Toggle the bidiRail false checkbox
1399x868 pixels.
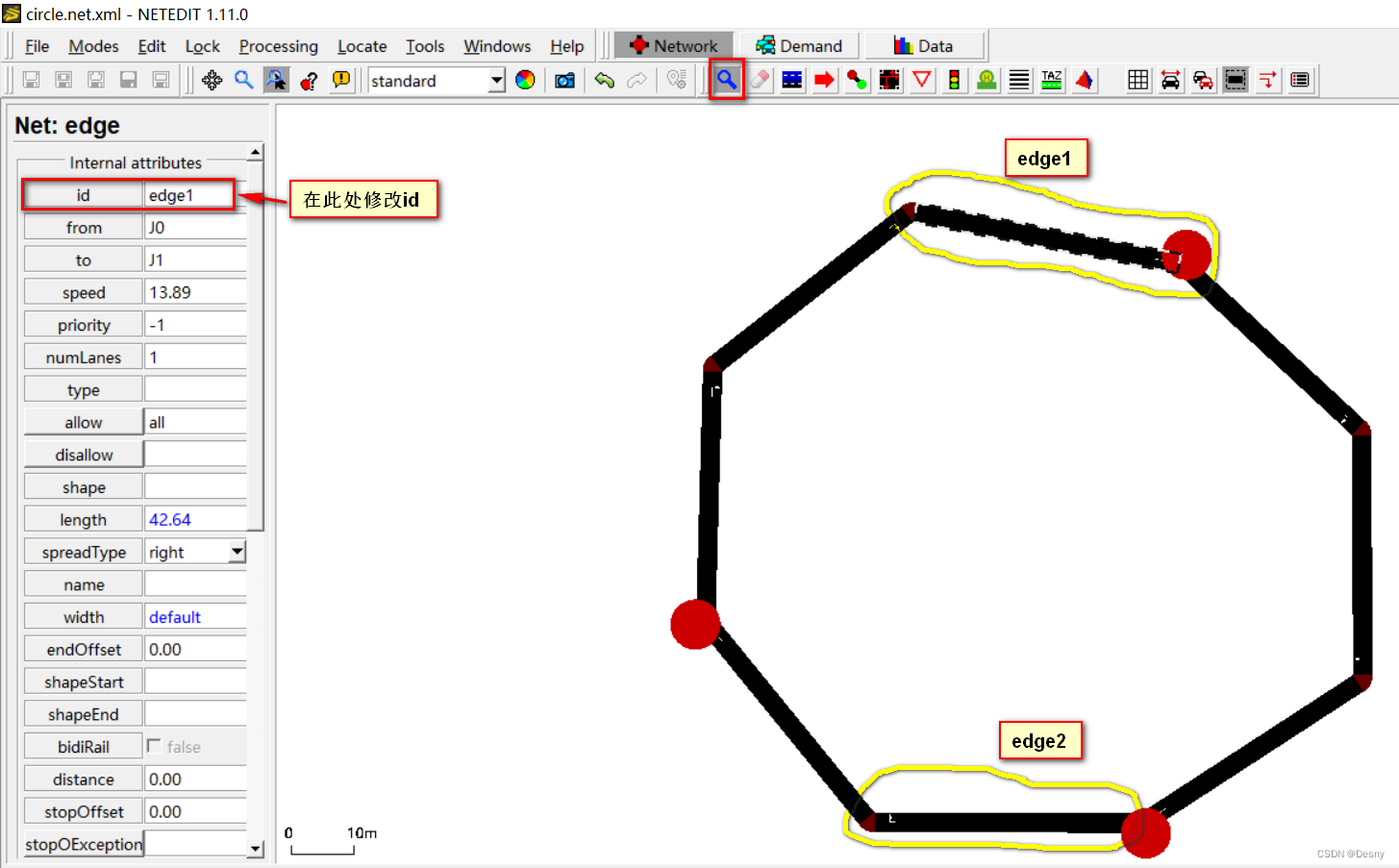click(154, 746)
